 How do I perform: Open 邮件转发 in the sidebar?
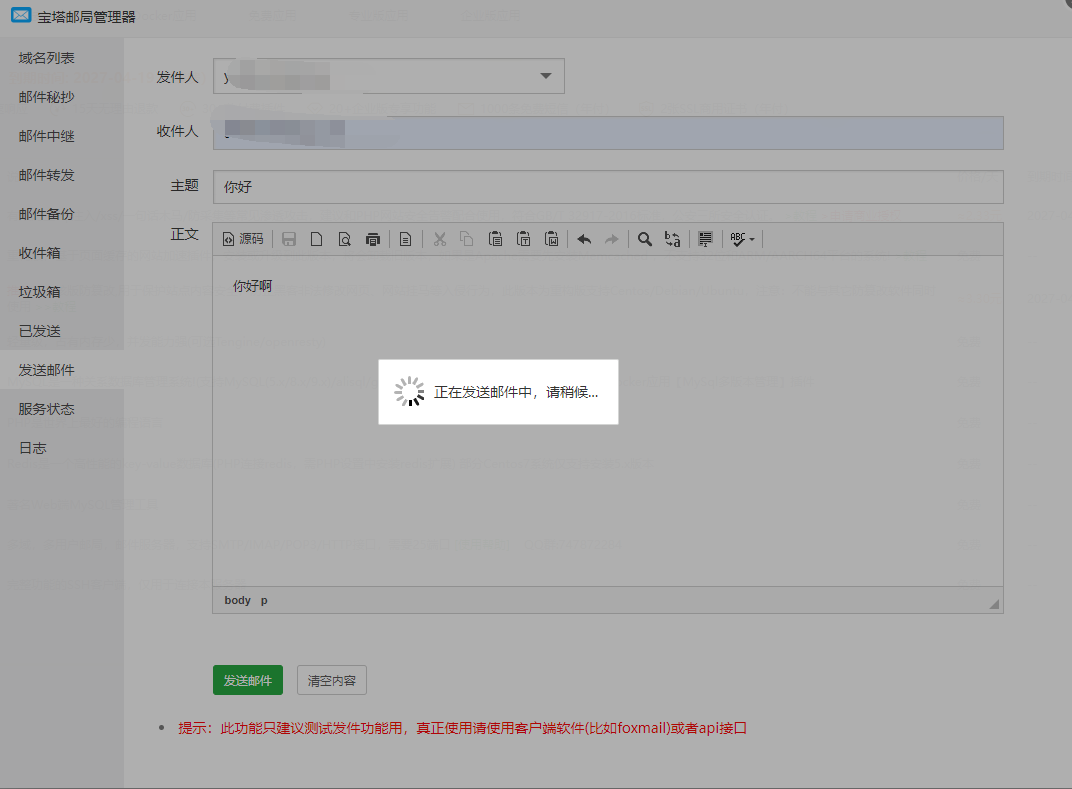pyautogui.click(x=46, y=175)
